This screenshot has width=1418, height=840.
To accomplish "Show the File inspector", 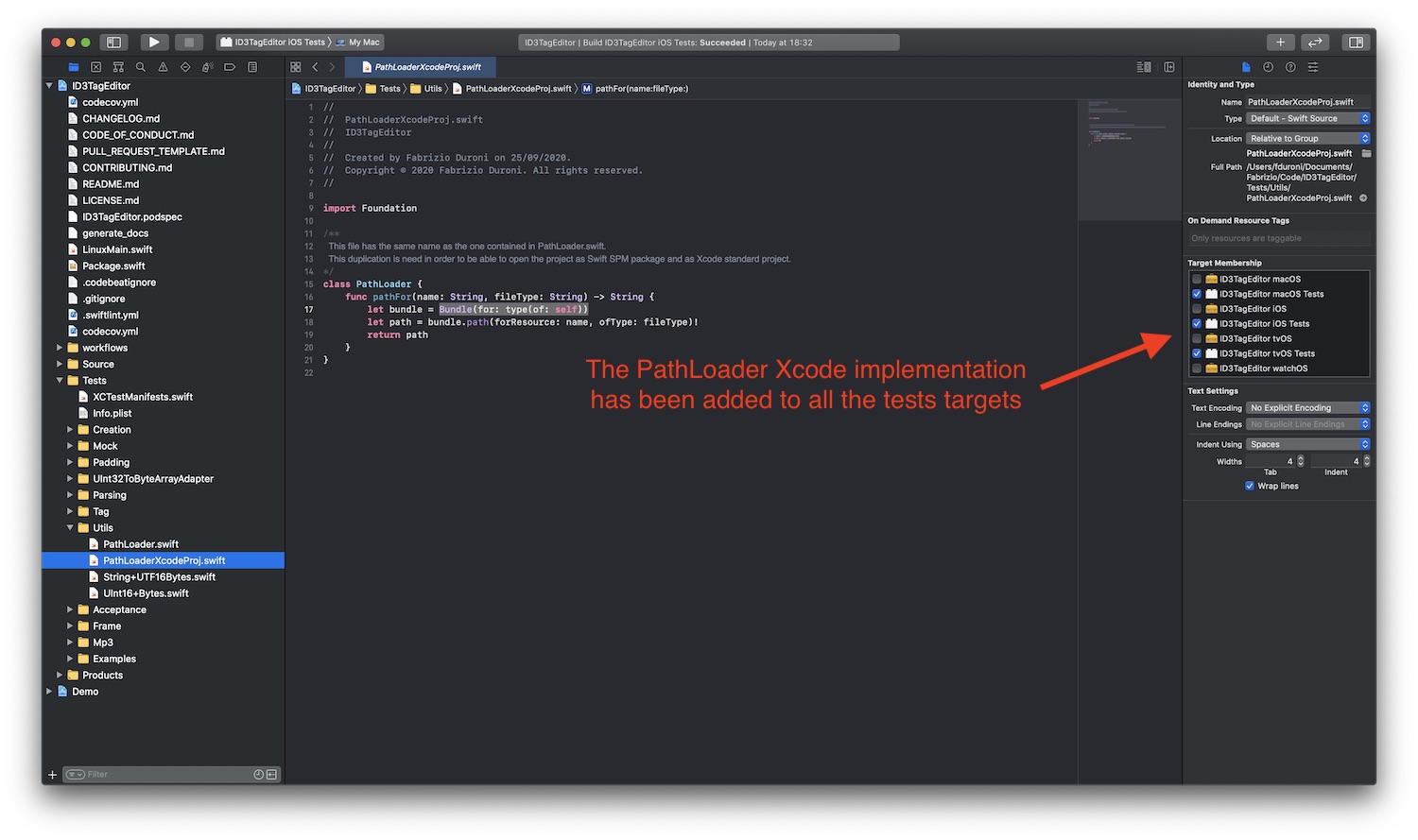I will click(1246, 67).
